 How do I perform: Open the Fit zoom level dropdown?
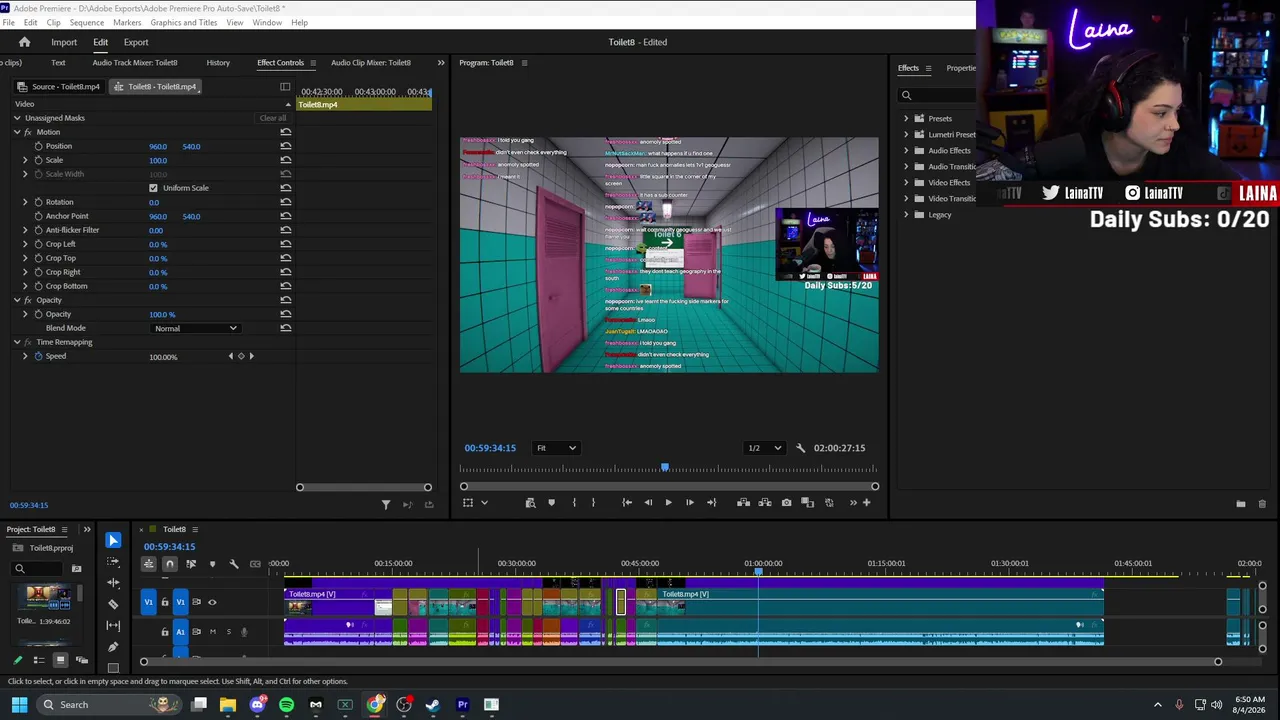(x=556, y=448)
